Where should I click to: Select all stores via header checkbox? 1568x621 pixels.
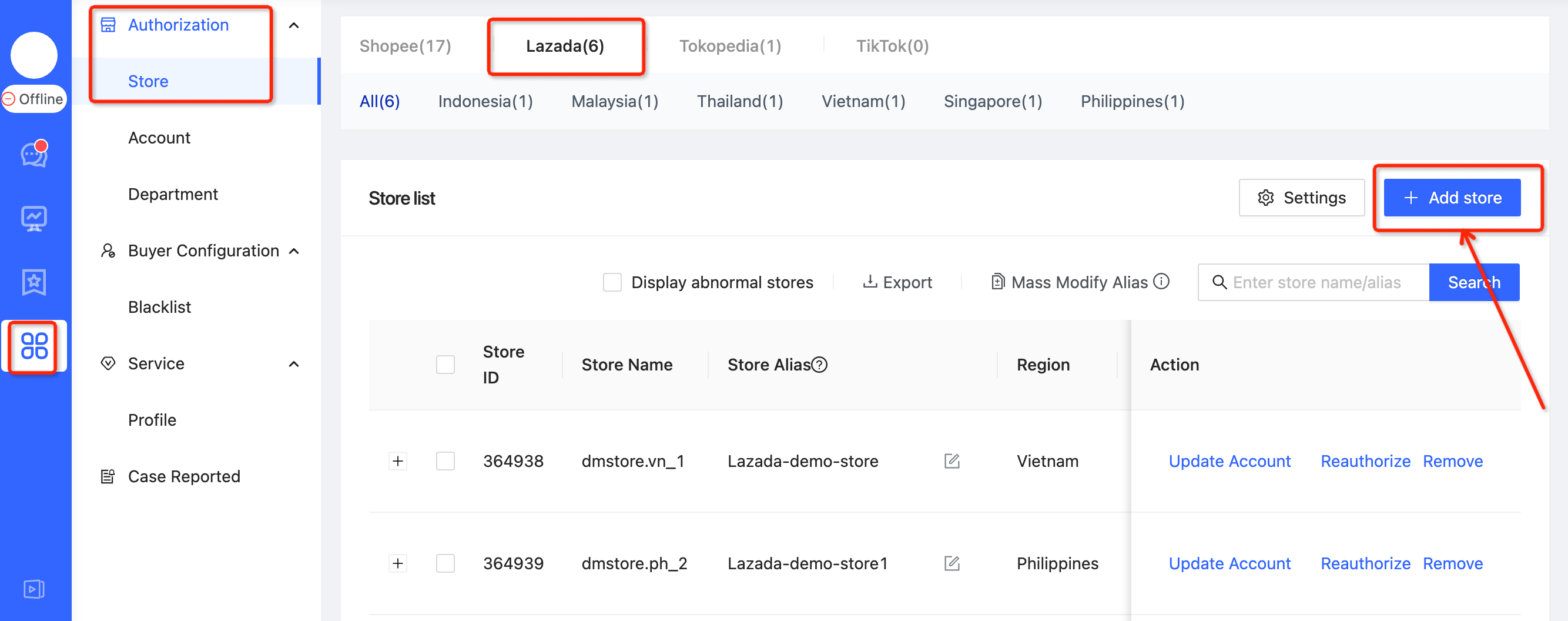(445, 363)
